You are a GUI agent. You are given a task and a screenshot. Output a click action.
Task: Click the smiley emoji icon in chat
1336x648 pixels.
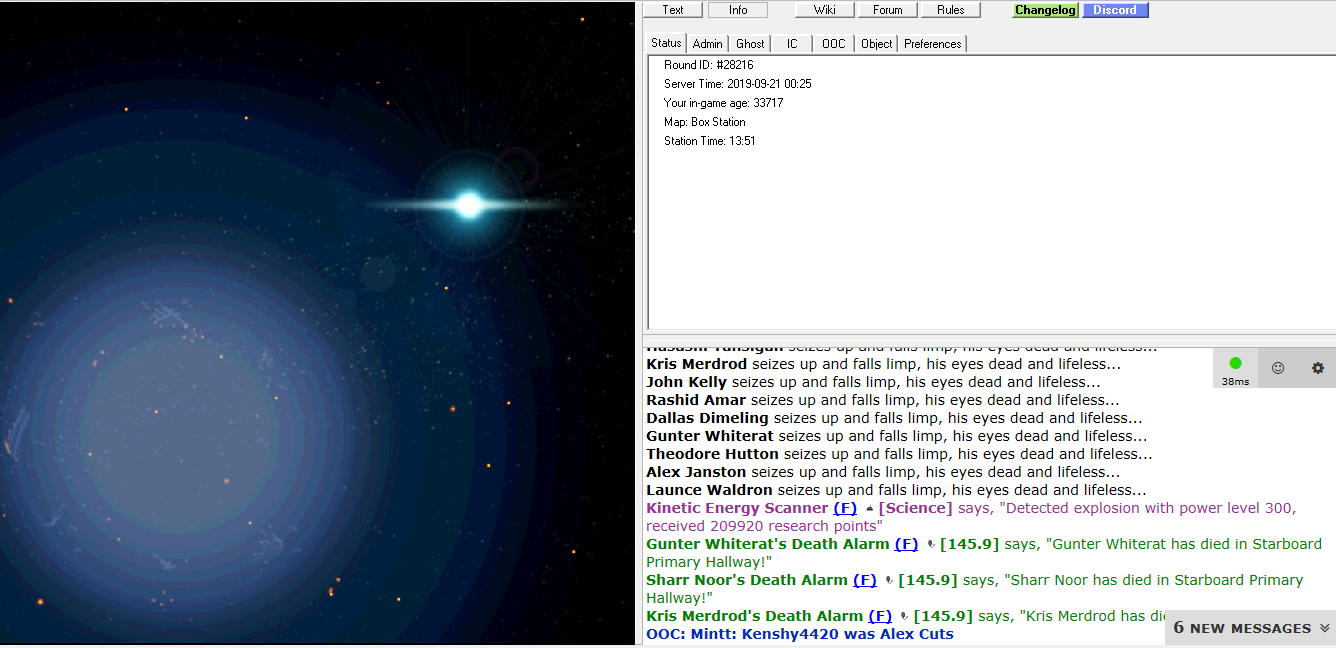coord(1277,368)
